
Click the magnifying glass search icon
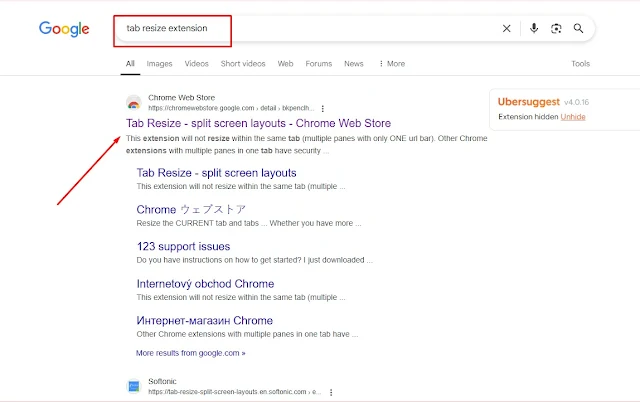point(578,28)
